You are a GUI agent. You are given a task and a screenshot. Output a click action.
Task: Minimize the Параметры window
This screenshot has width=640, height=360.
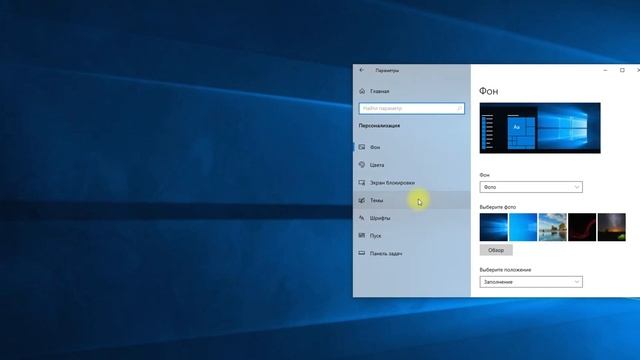(x=605, y=70)
